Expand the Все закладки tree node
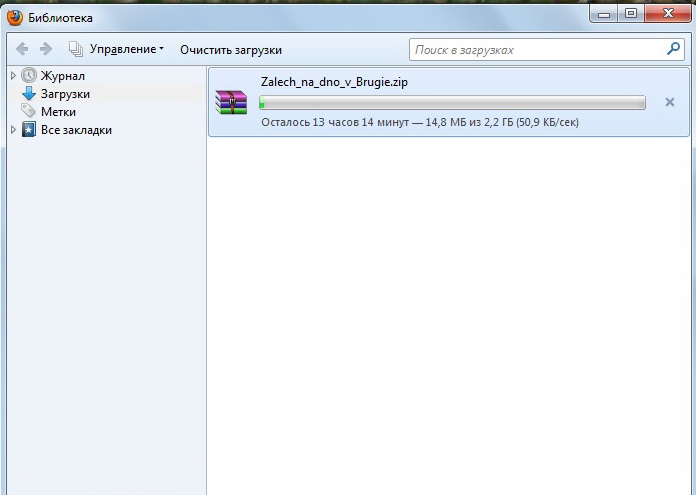The height and width of the screenshot is (495, 696). point(13,130)
